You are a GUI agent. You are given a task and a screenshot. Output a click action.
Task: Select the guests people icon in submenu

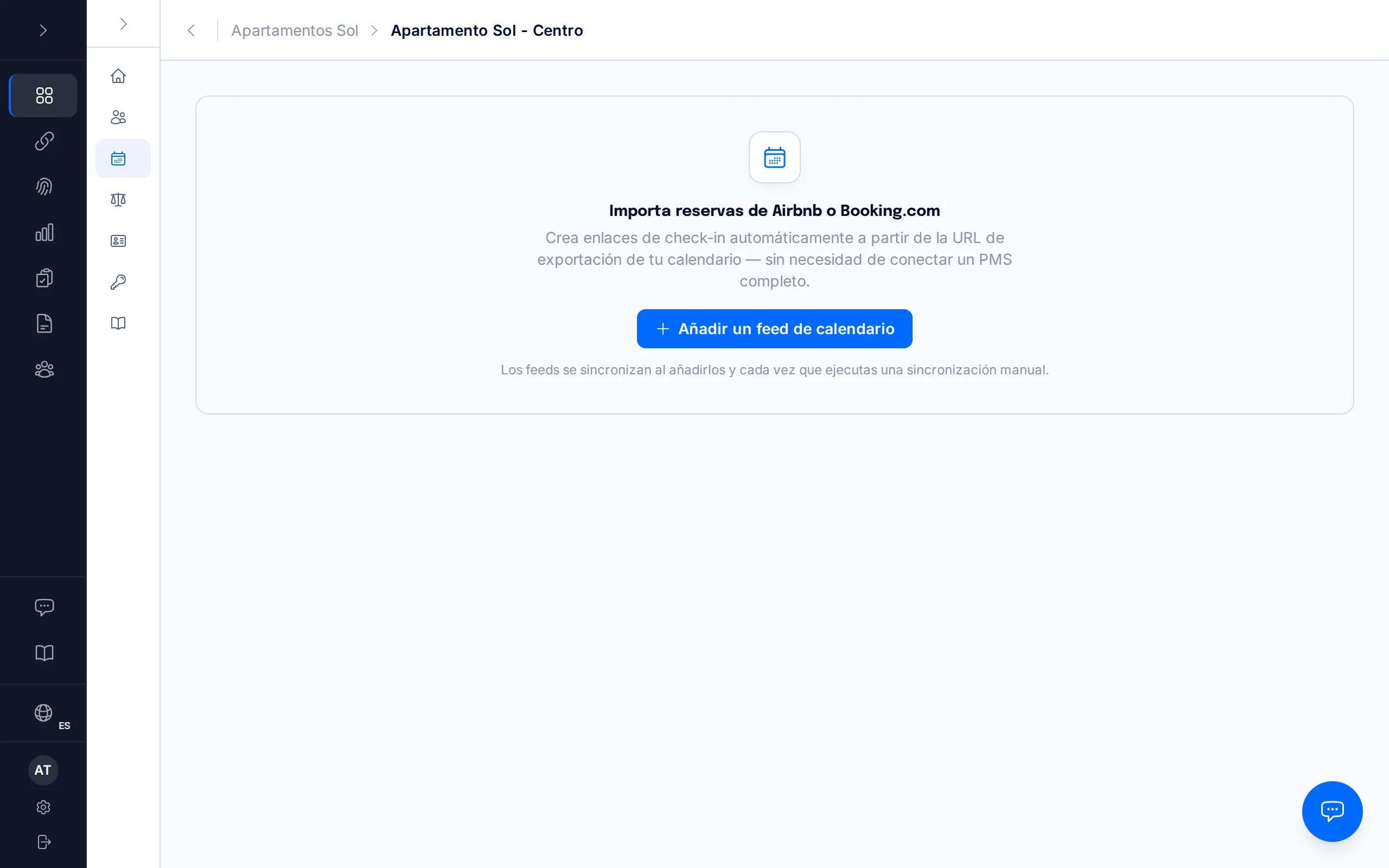coord(118,117)
